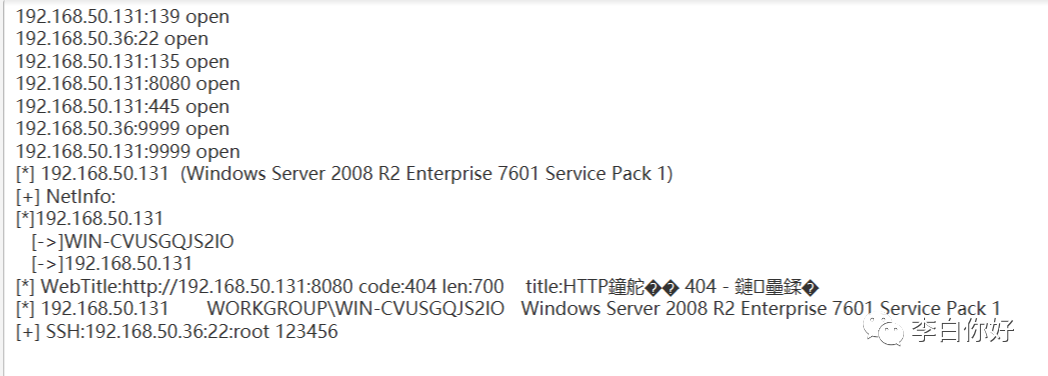The image size is (1048, 376).
Task: Select the SSH root 123456 credential line
Action: (x=176, y=331)
